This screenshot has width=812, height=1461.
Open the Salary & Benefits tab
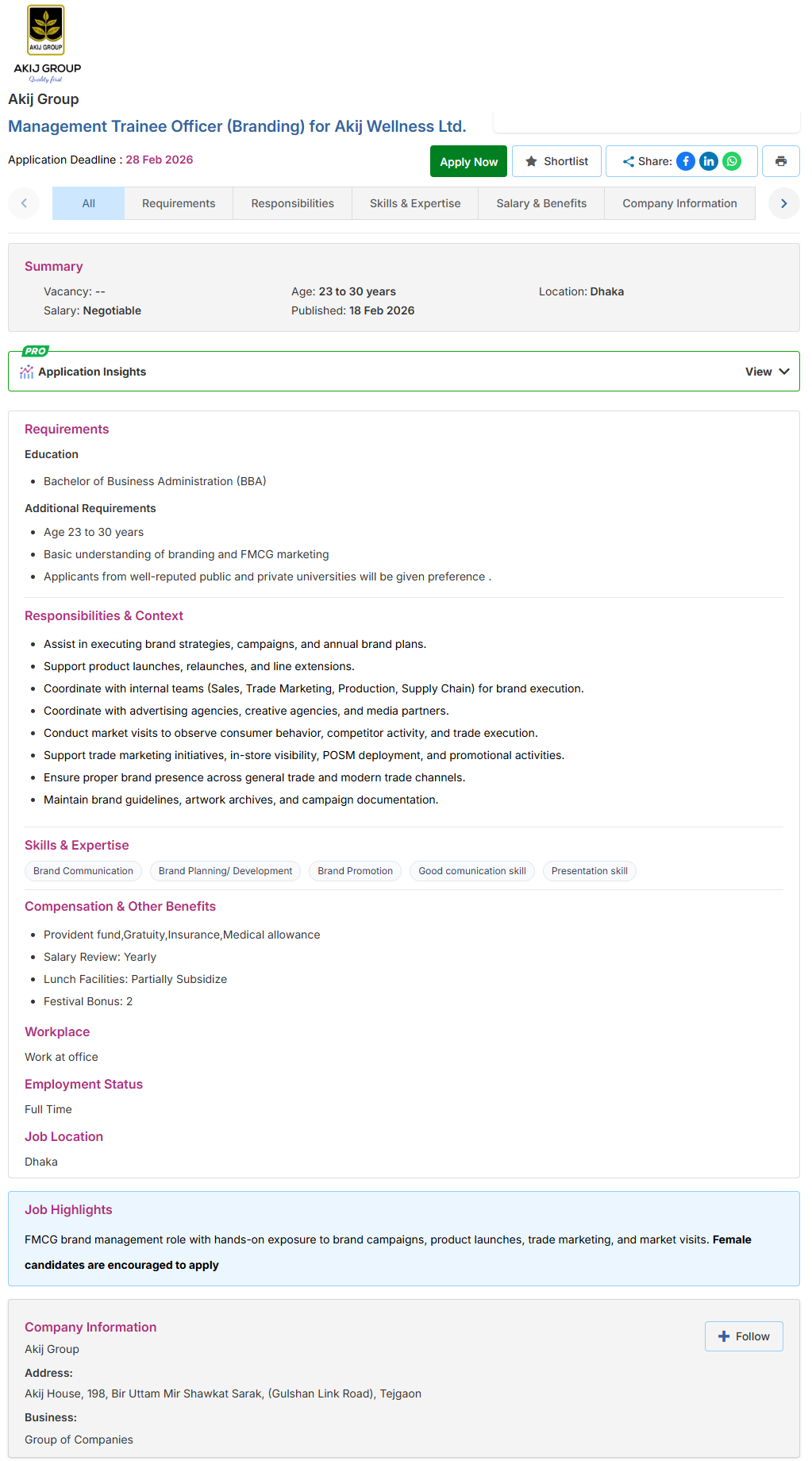(541, 203)
